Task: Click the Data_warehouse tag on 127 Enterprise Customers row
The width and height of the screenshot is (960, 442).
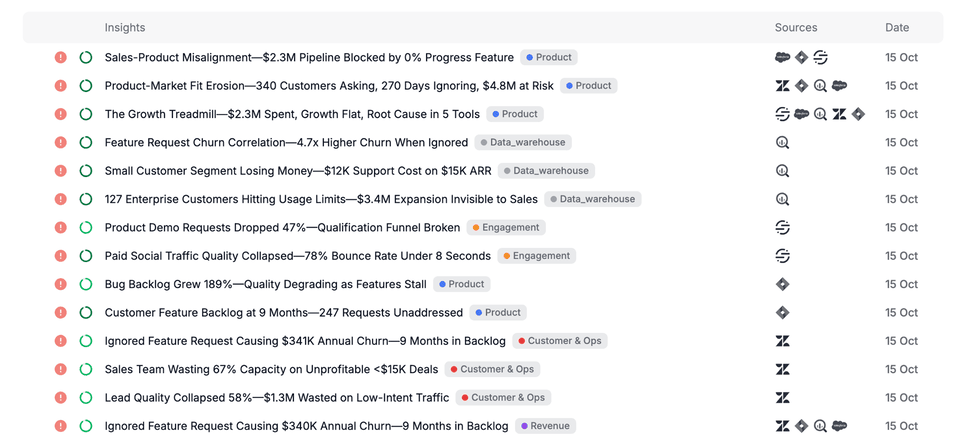Action: (593, 199)
